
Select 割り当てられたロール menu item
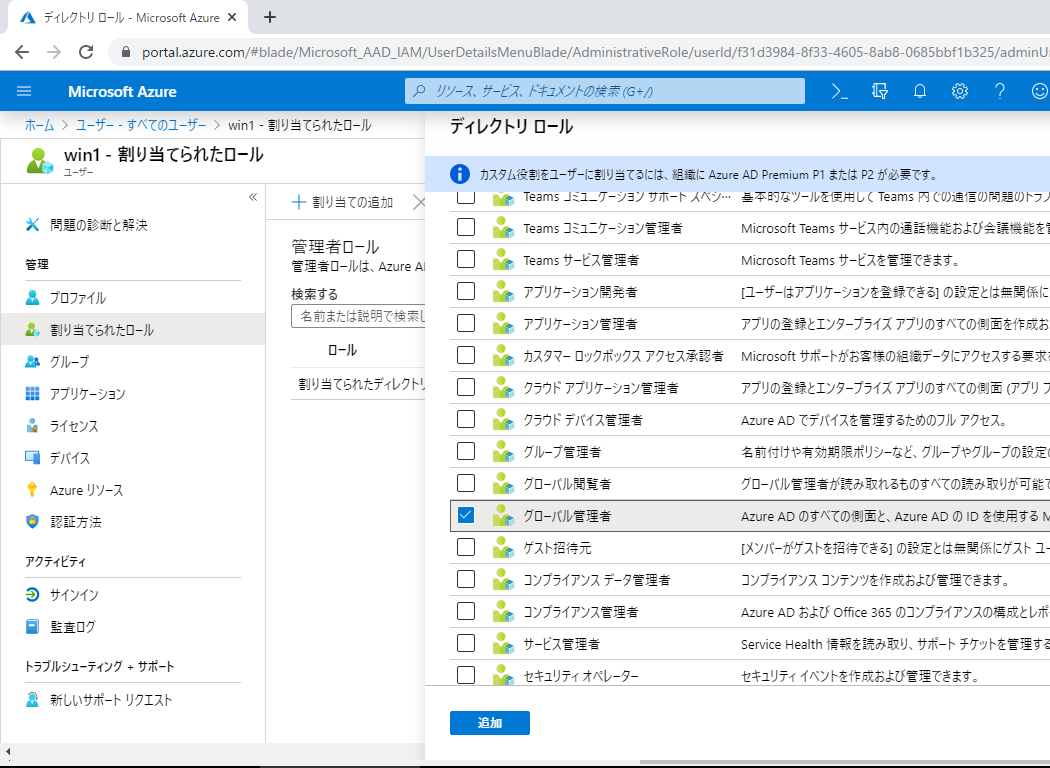133,329
